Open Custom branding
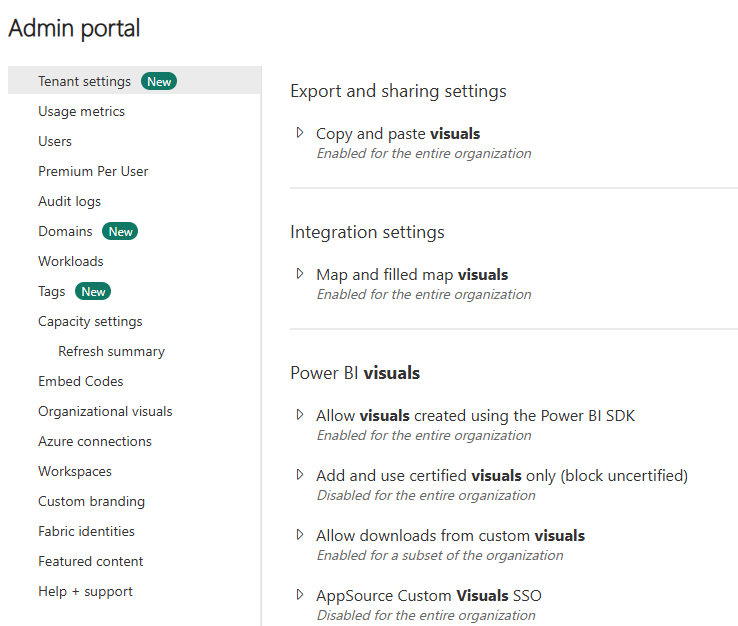 click(x=91, y=501)
